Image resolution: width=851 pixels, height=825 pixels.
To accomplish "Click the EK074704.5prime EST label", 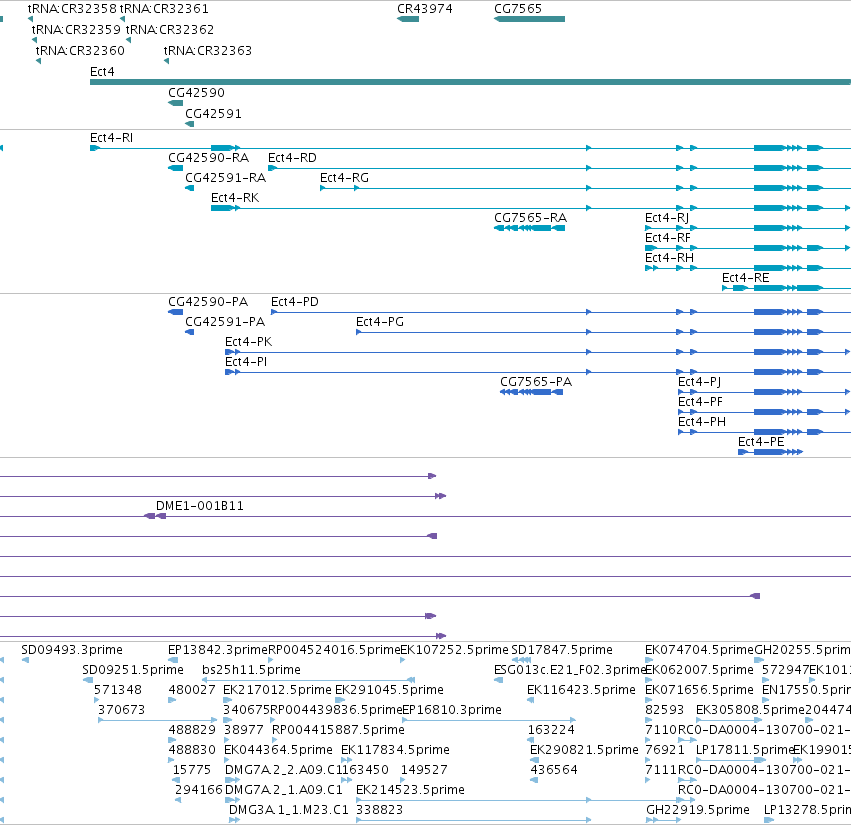I will pyautogui.click(x=700, y=650).
